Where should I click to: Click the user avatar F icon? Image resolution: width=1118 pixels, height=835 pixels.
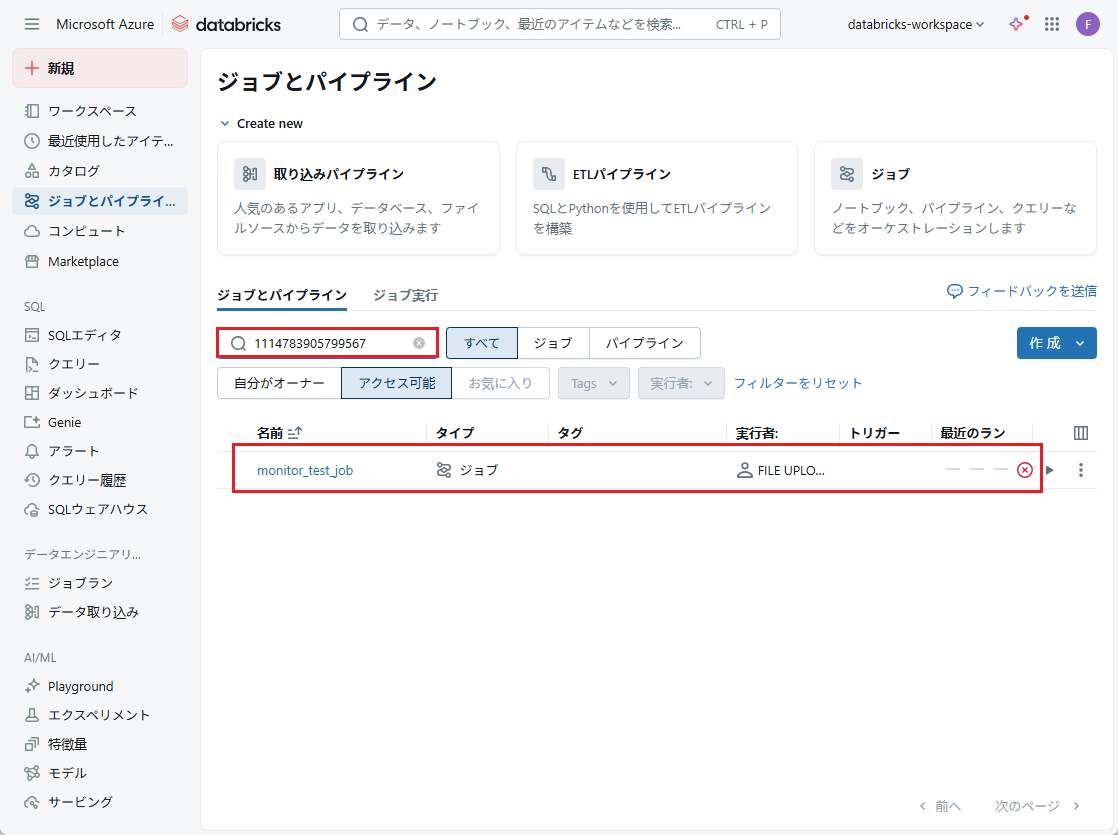tap(1087, 24)
